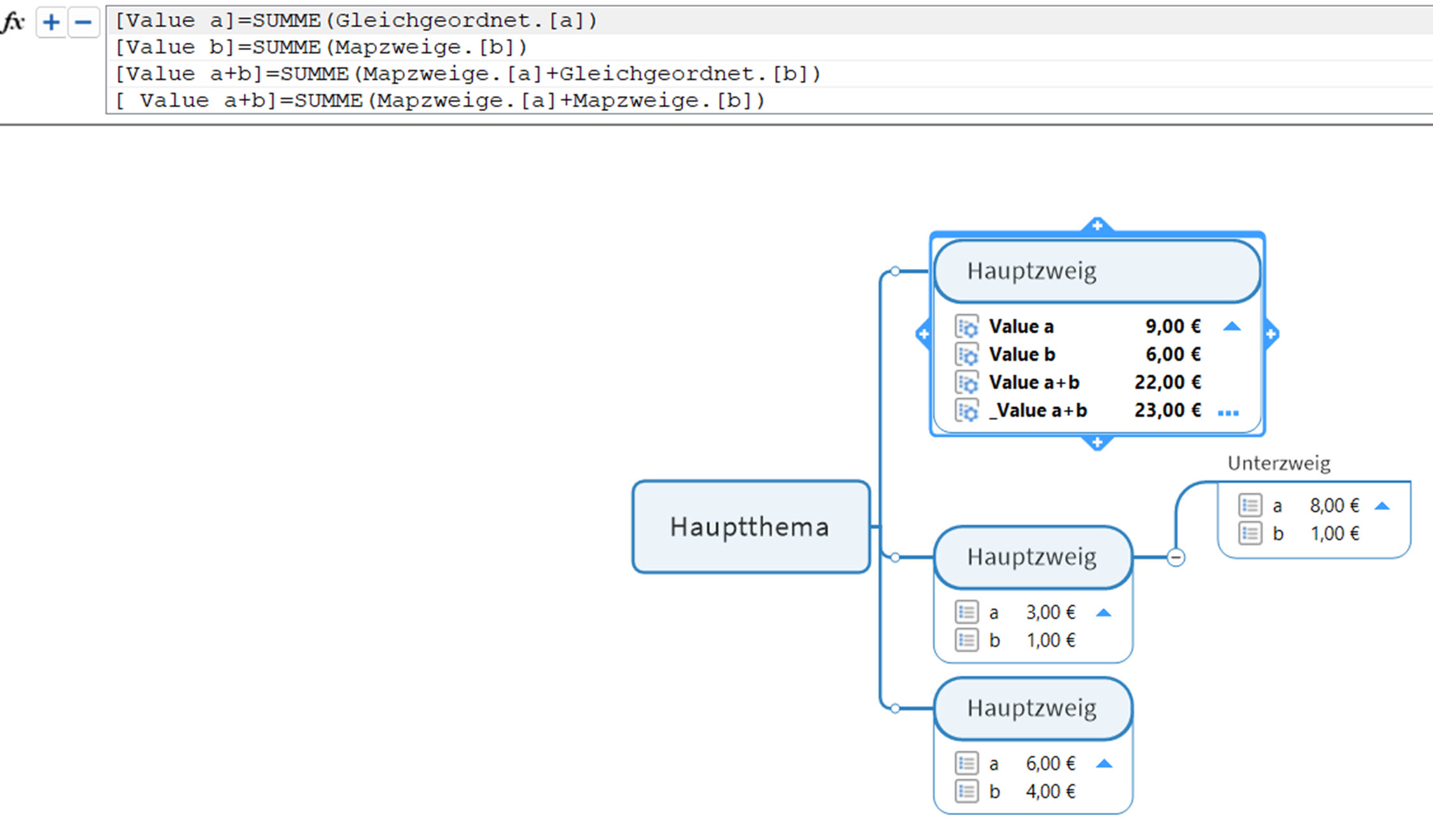Add subtopic via right plus handle
Image resolution: width=1433 pixels, height=840 pixels.
point(1270,334)
